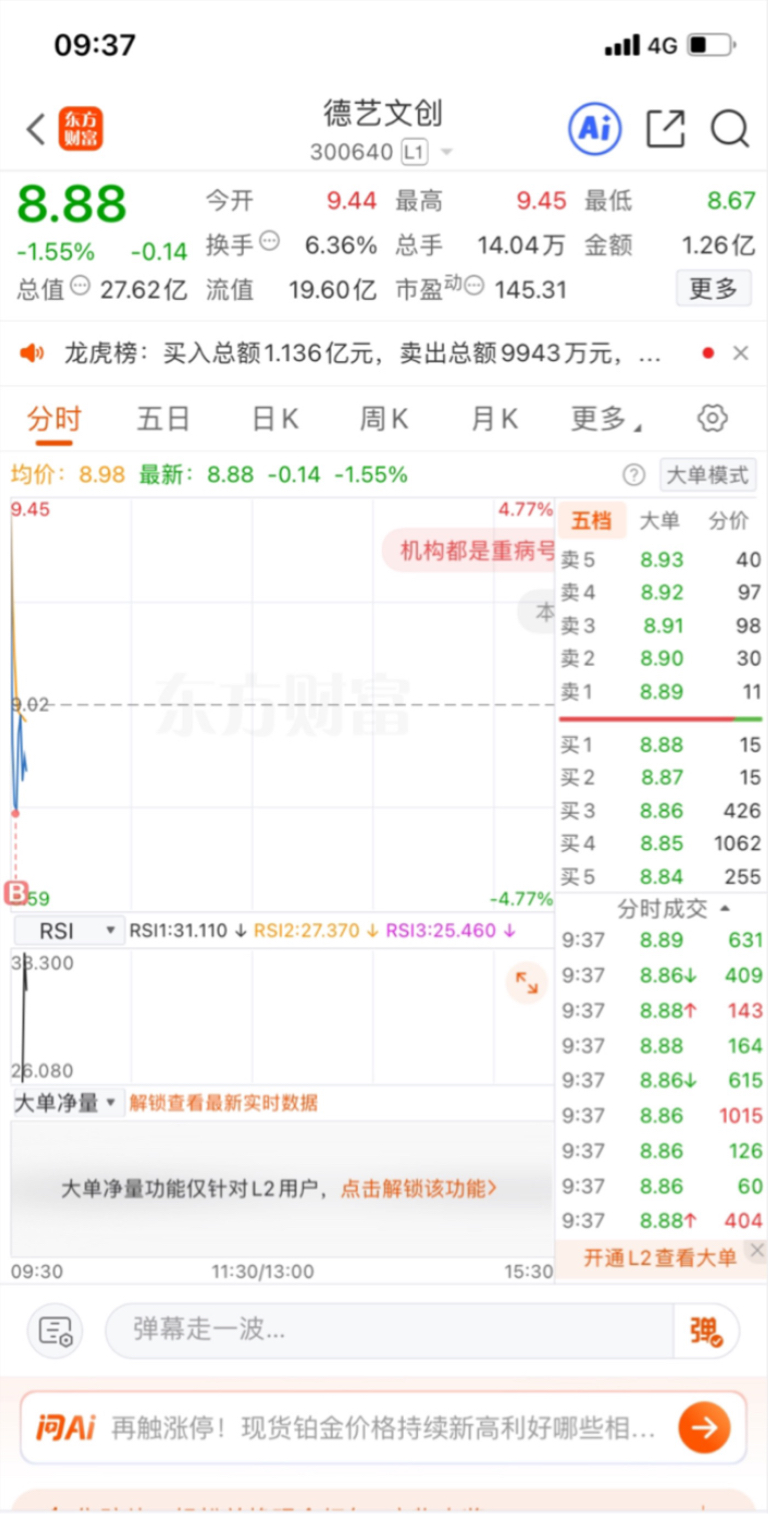Open the Ai assistant icon
Screen dimensions: 768x1514
[x=595, y=128]
